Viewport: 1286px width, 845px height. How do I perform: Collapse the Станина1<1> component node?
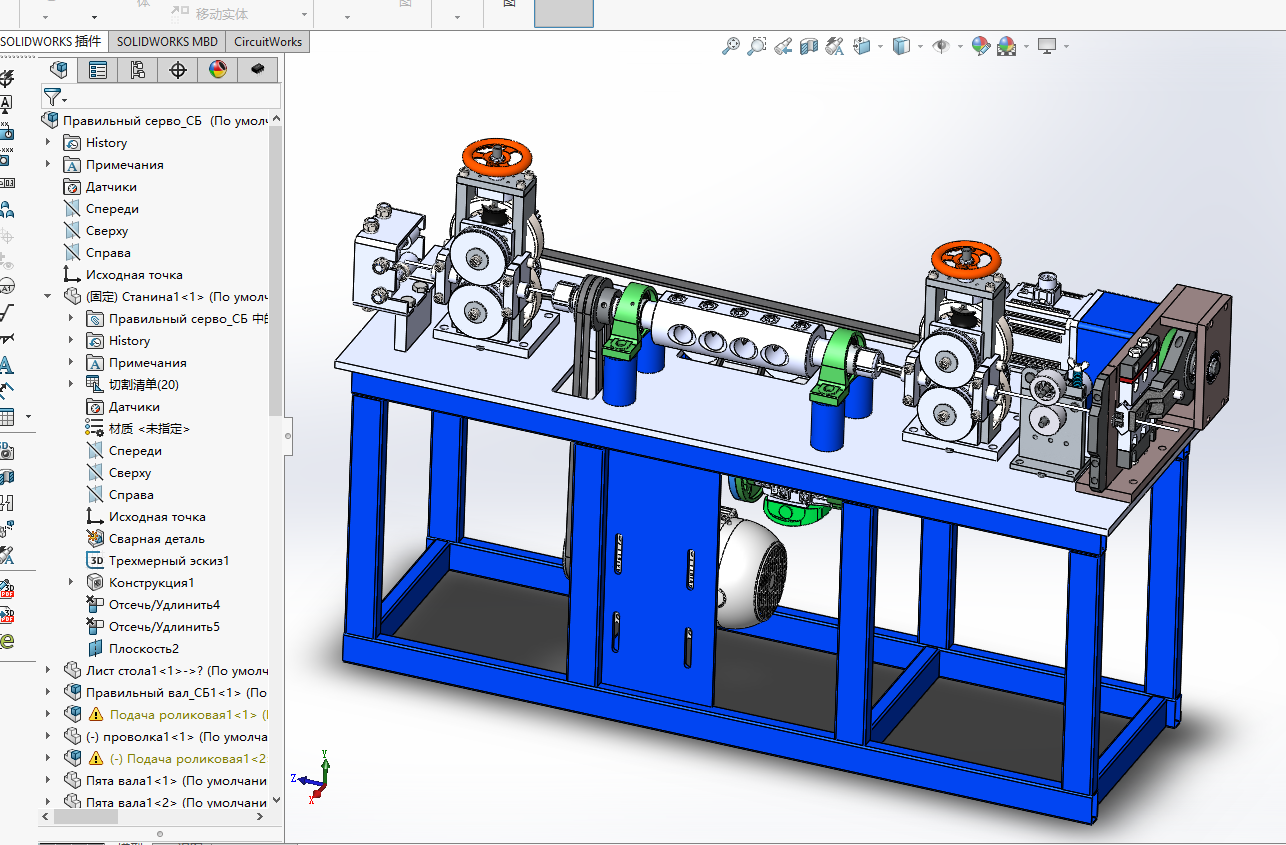tap(48, 296)
